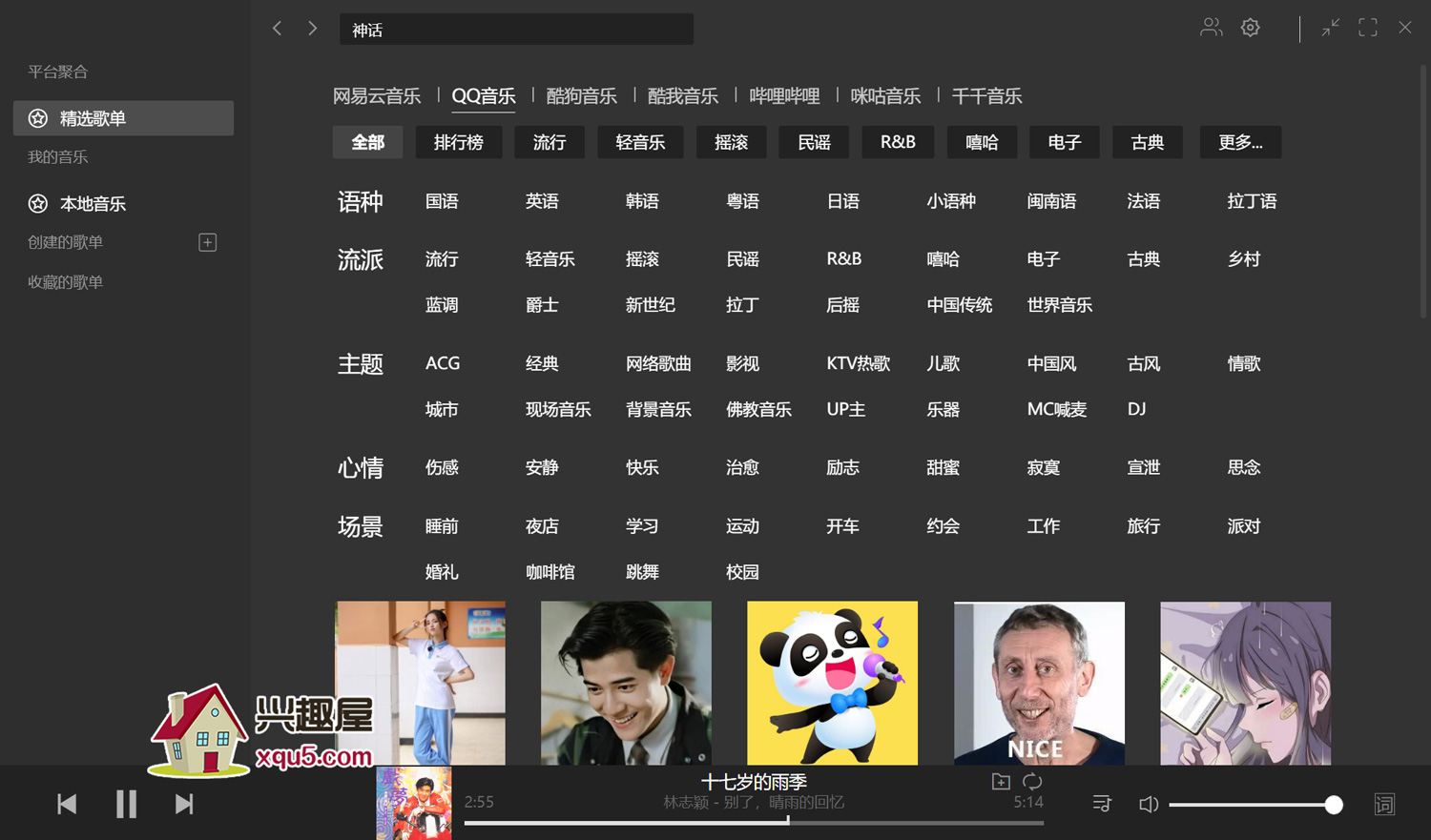Toggle the lyrics display icon
This screenshot has width=1431, height=840.
click(x=1384, y=804)
